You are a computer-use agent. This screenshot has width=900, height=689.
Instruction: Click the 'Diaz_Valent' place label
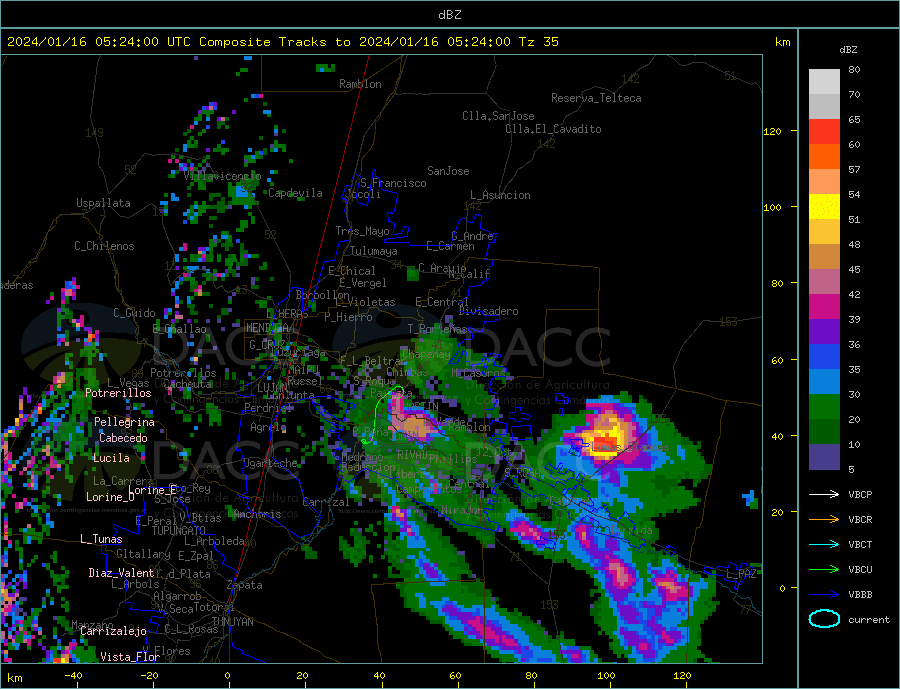[x=122, y=573]
